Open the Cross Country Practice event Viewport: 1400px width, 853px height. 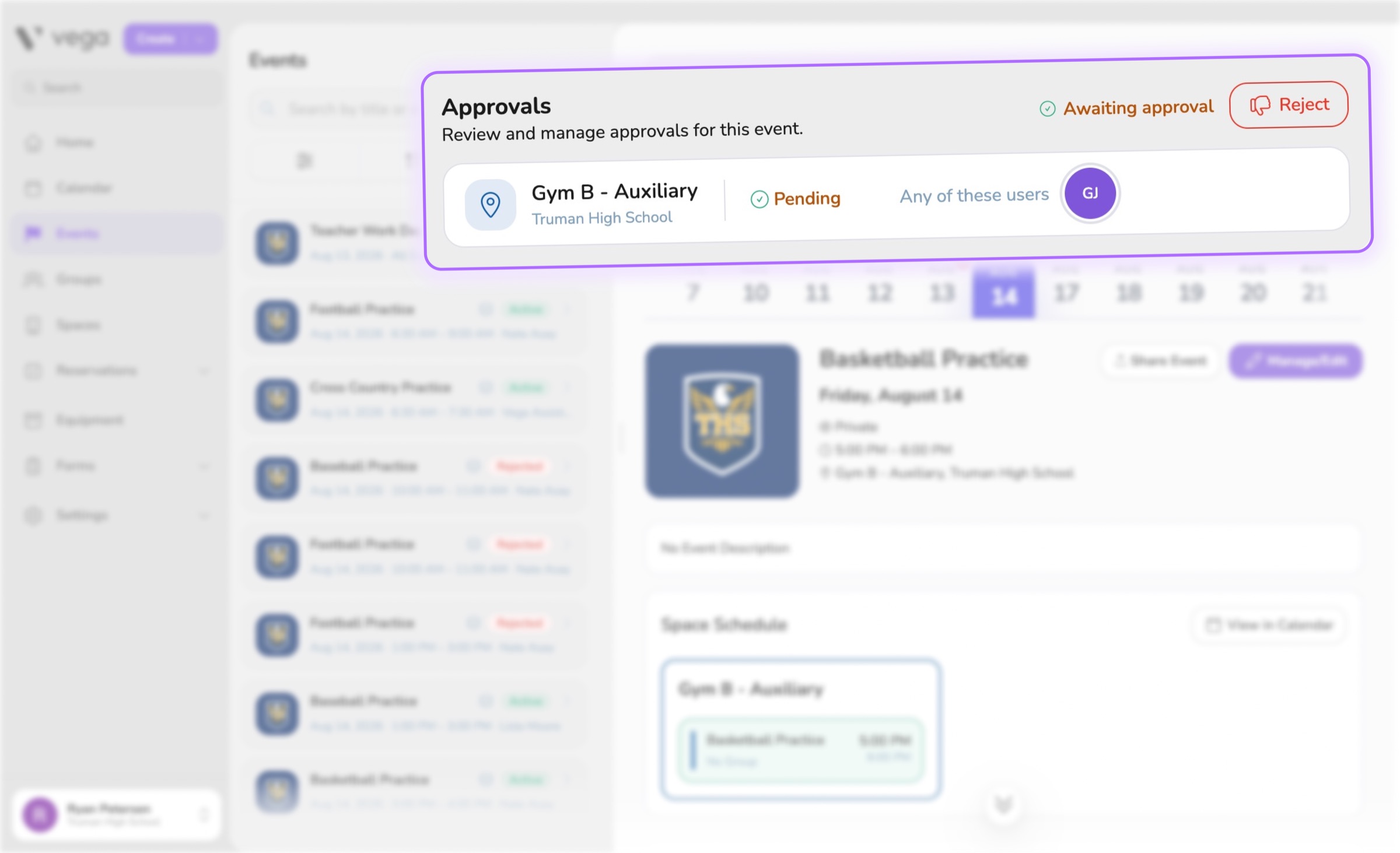415,399
